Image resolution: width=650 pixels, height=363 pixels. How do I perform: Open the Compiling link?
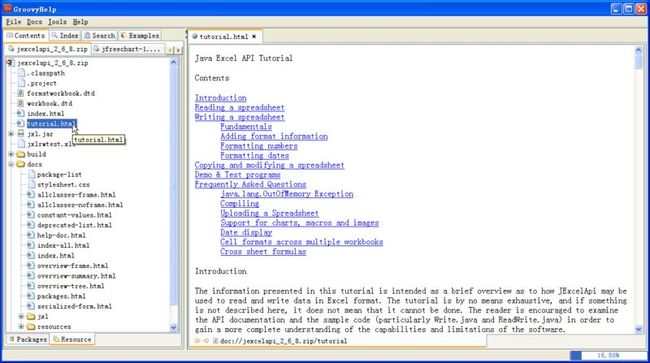point(240,203)
